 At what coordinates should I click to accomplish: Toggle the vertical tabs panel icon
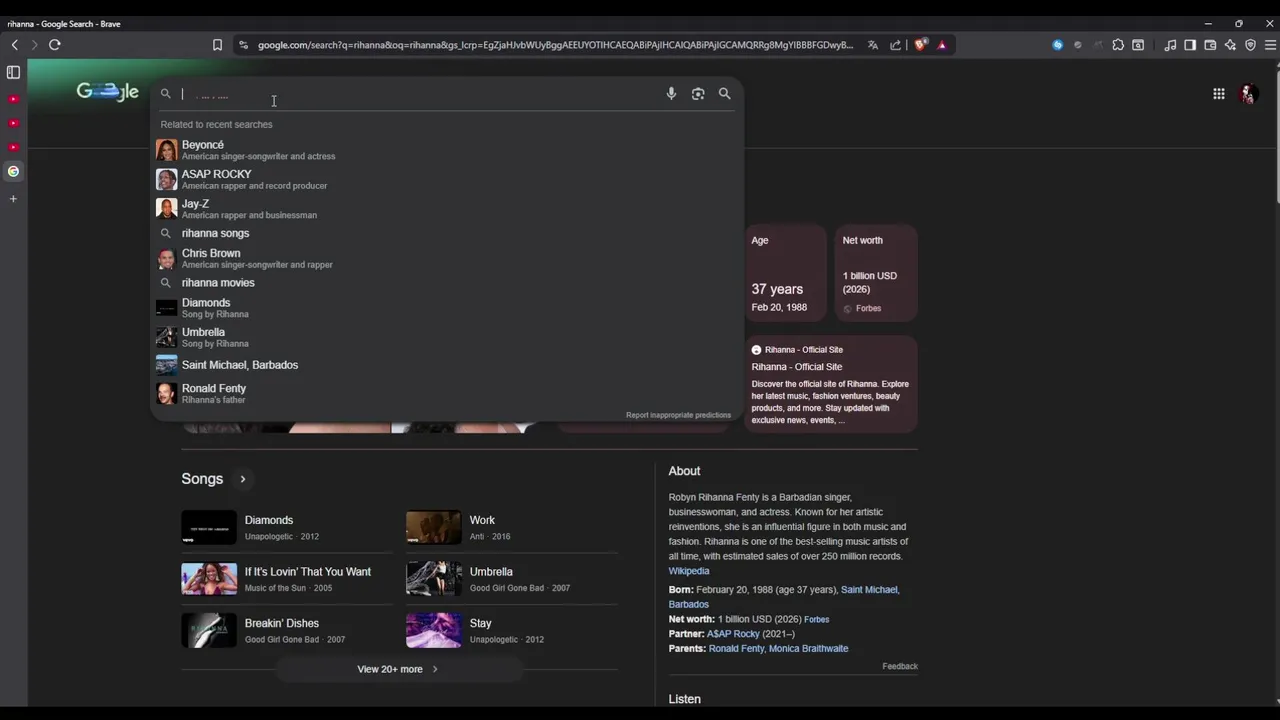[13, 72]
